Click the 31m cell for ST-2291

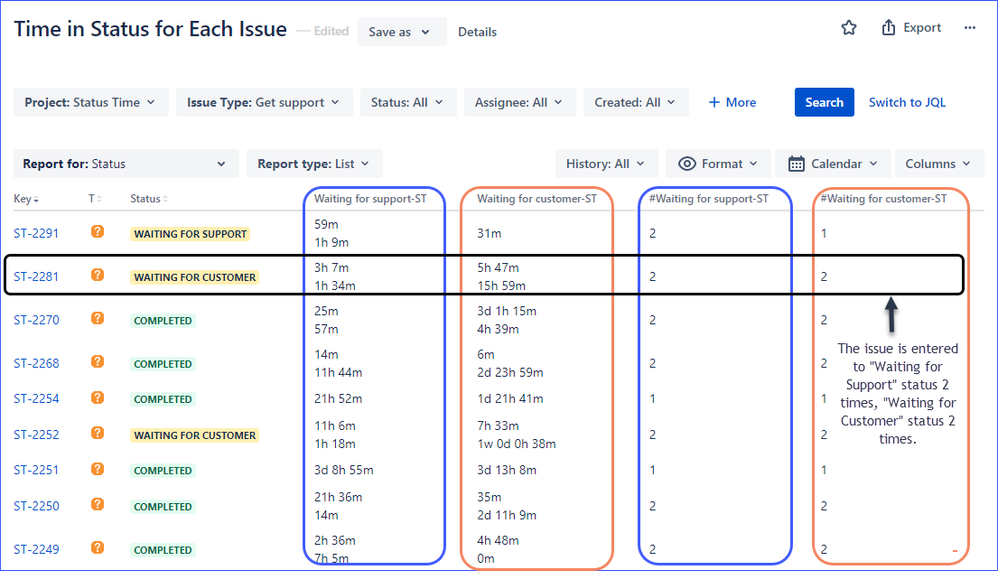489,233
